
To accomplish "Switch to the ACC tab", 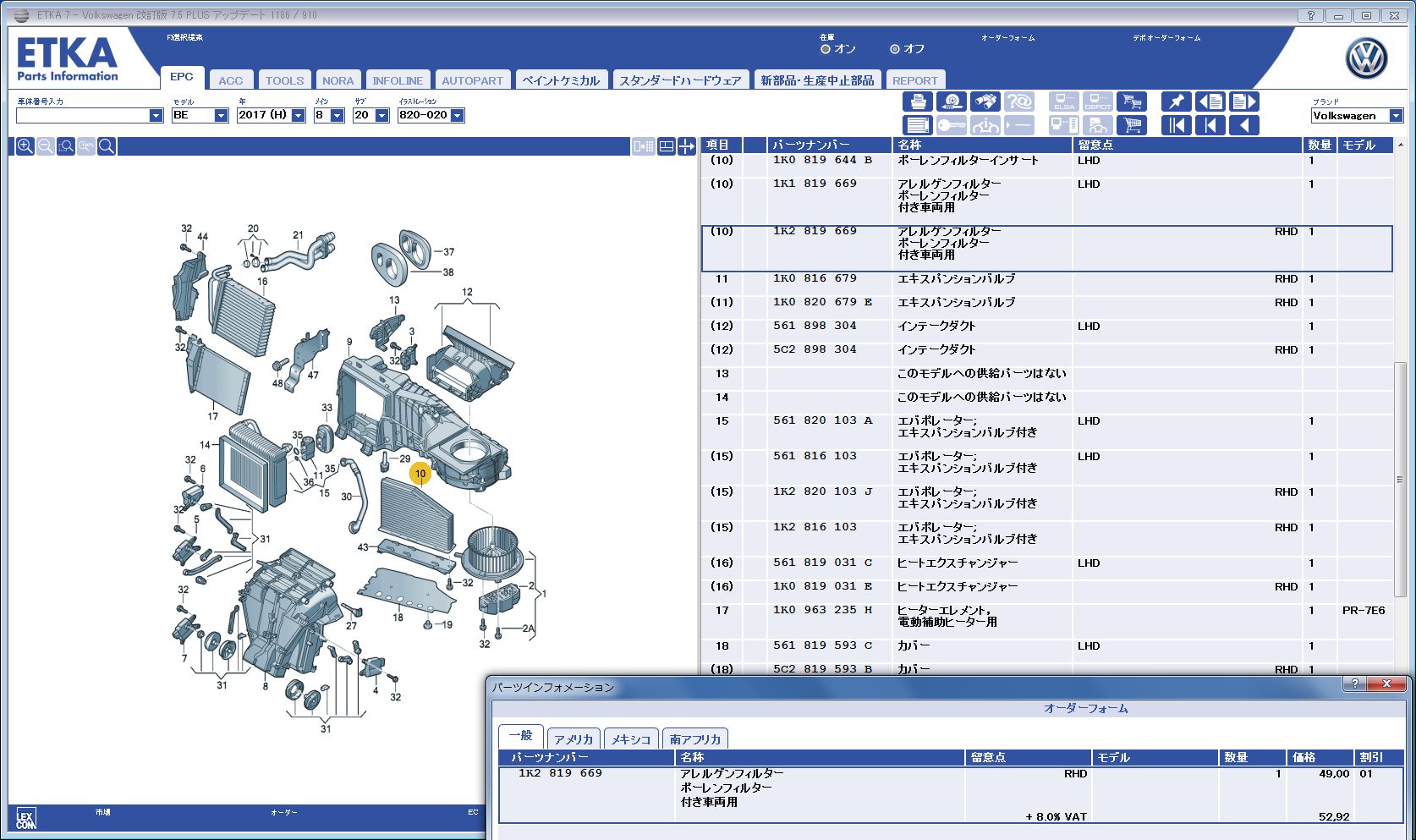I will pyautogui.click(x=230, y=80).
